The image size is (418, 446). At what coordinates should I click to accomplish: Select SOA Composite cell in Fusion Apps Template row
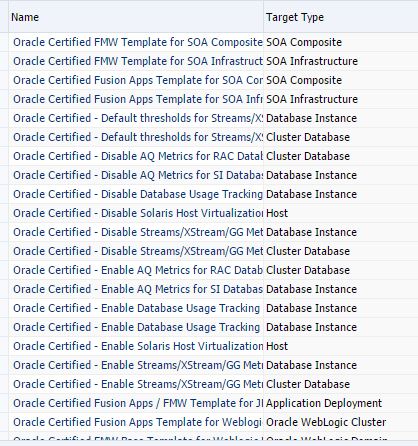coord(304,80)
